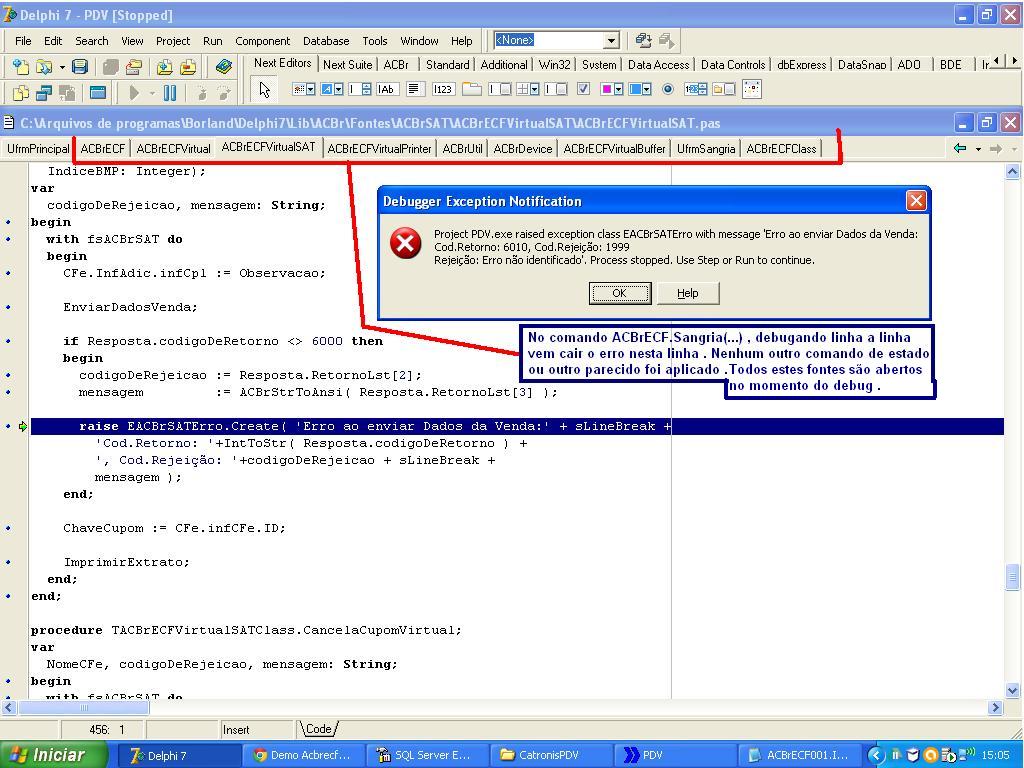
Task: Pick the checkbox component from palette
Action: [584, 89]
